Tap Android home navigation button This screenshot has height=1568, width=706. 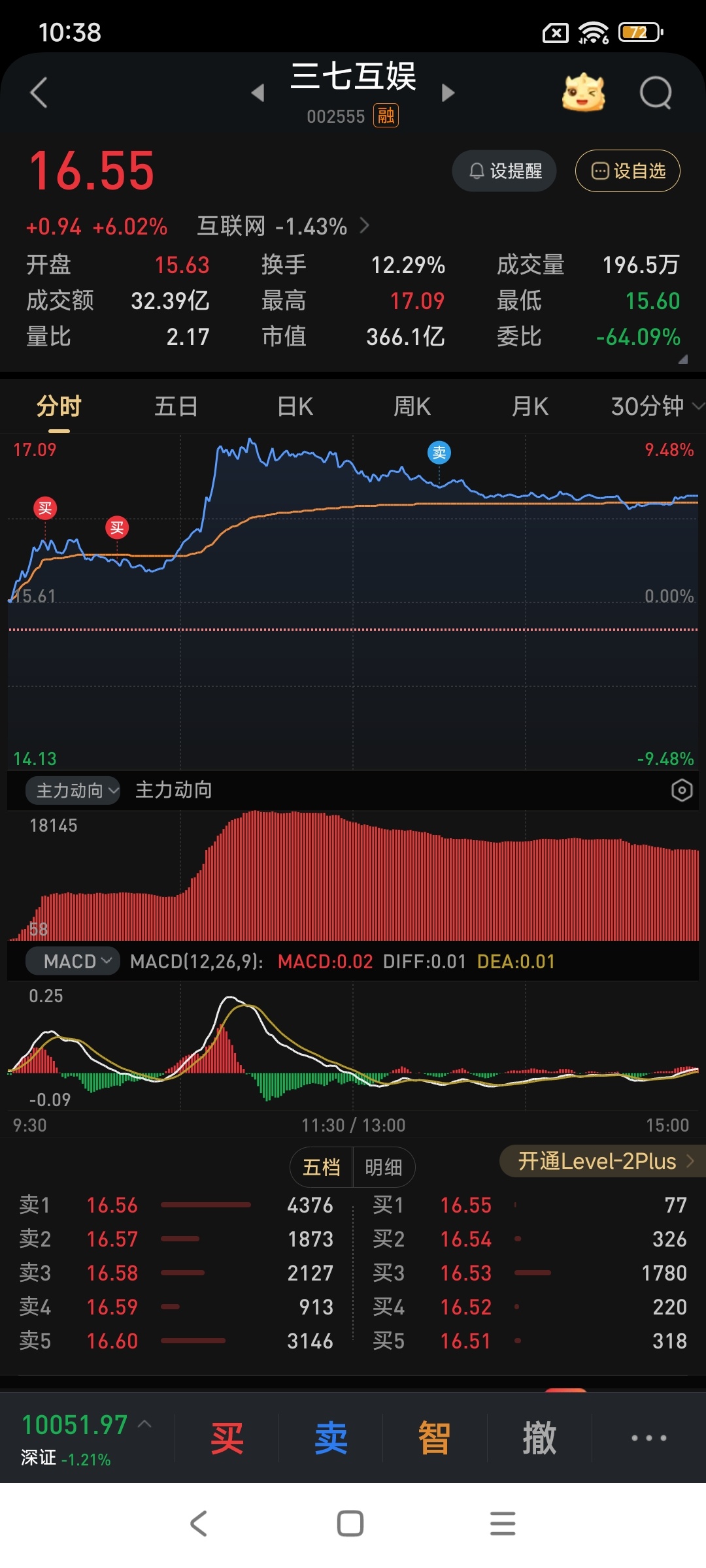[350, 1524]
